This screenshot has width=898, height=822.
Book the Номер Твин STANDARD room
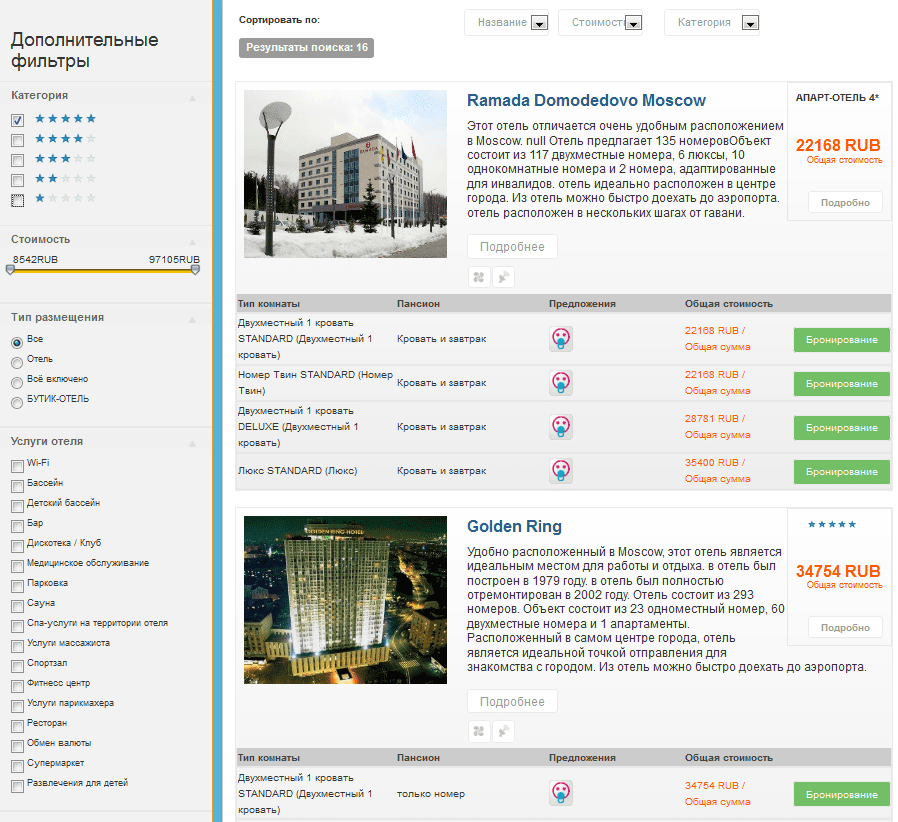tap(841, 384)
